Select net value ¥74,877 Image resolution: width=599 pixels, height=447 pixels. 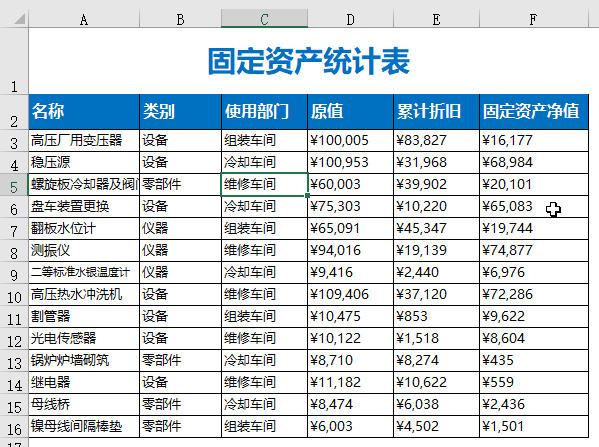[534, 251]
